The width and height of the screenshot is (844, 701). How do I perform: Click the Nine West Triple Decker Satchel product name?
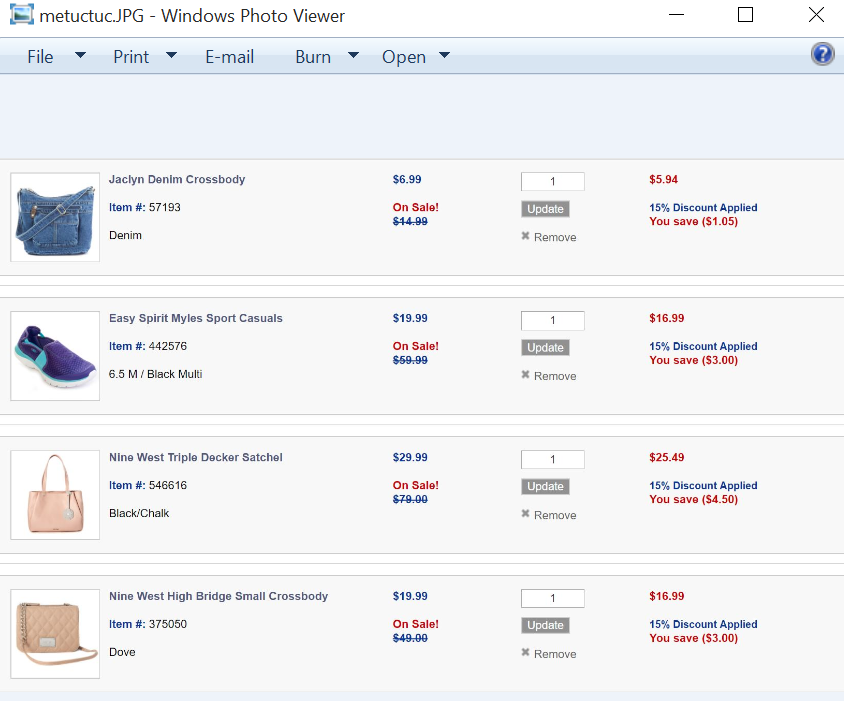click(196, 458)
